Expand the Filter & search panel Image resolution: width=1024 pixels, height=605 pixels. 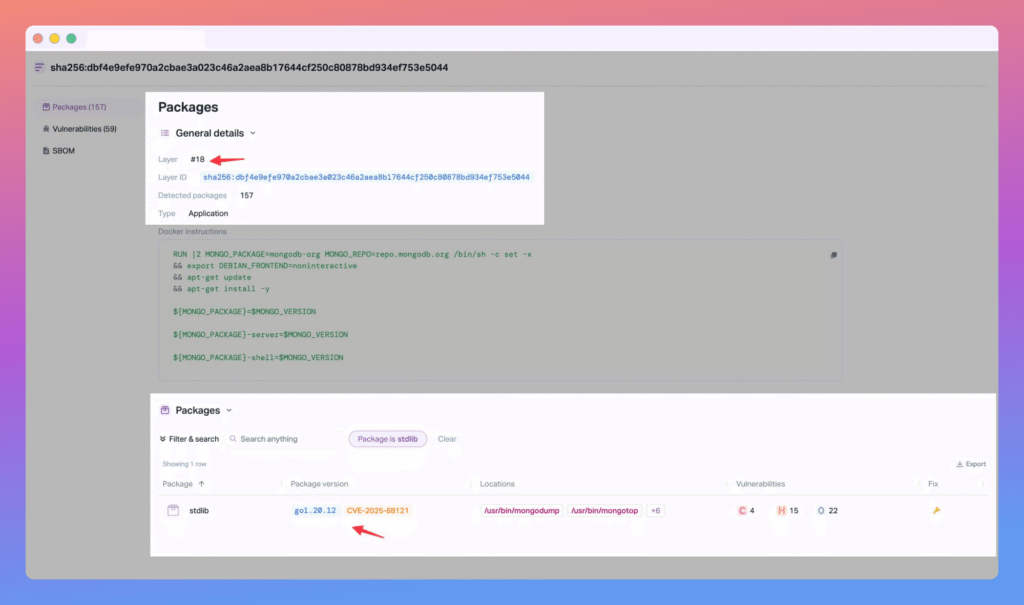click(189, 439)
